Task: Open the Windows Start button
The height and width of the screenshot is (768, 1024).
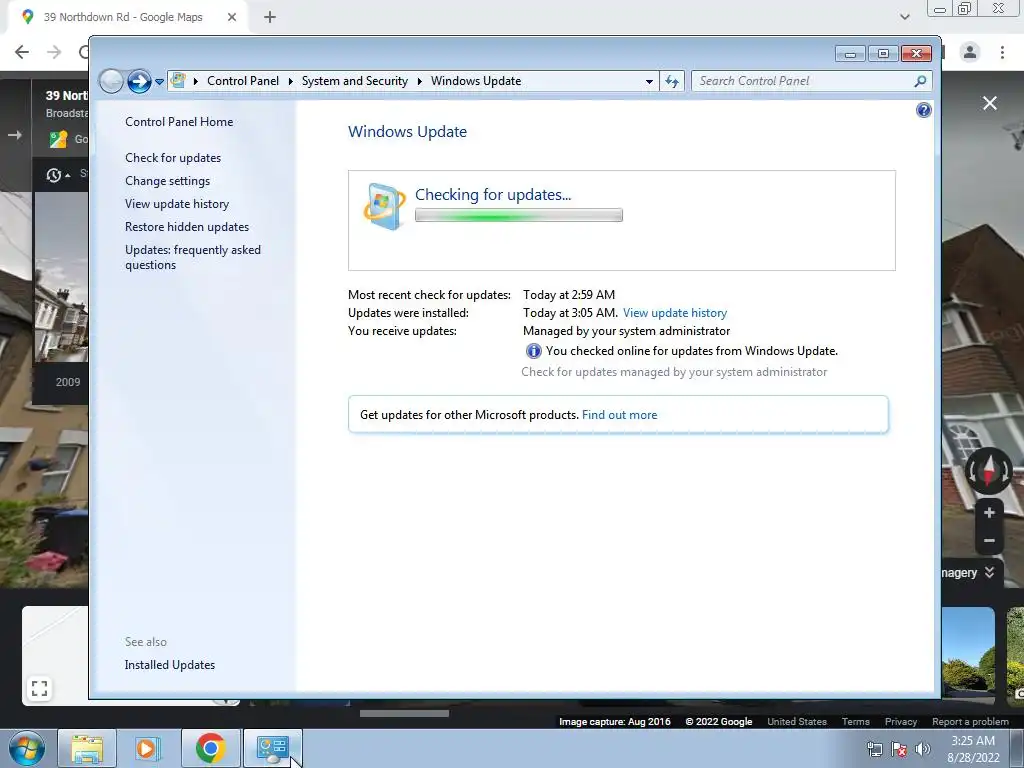Action: (x=26, y=748)
